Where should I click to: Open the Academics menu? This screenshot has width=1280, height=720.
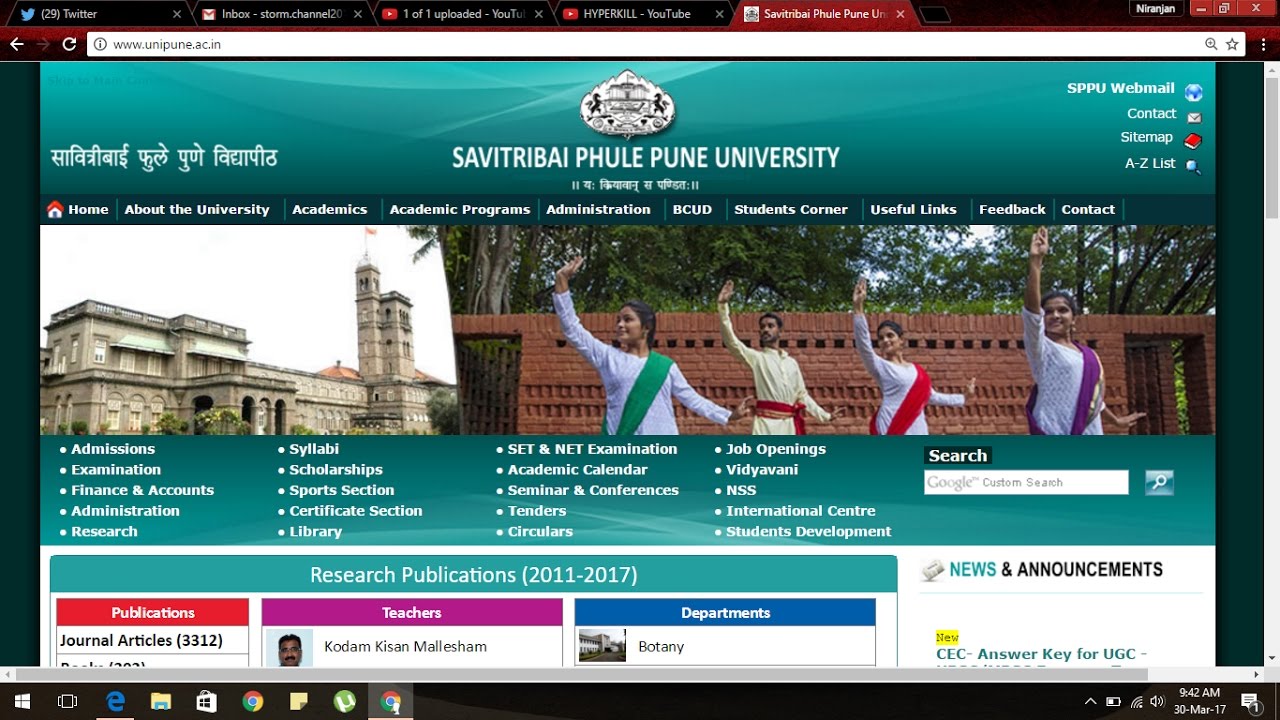click(330, 209)
